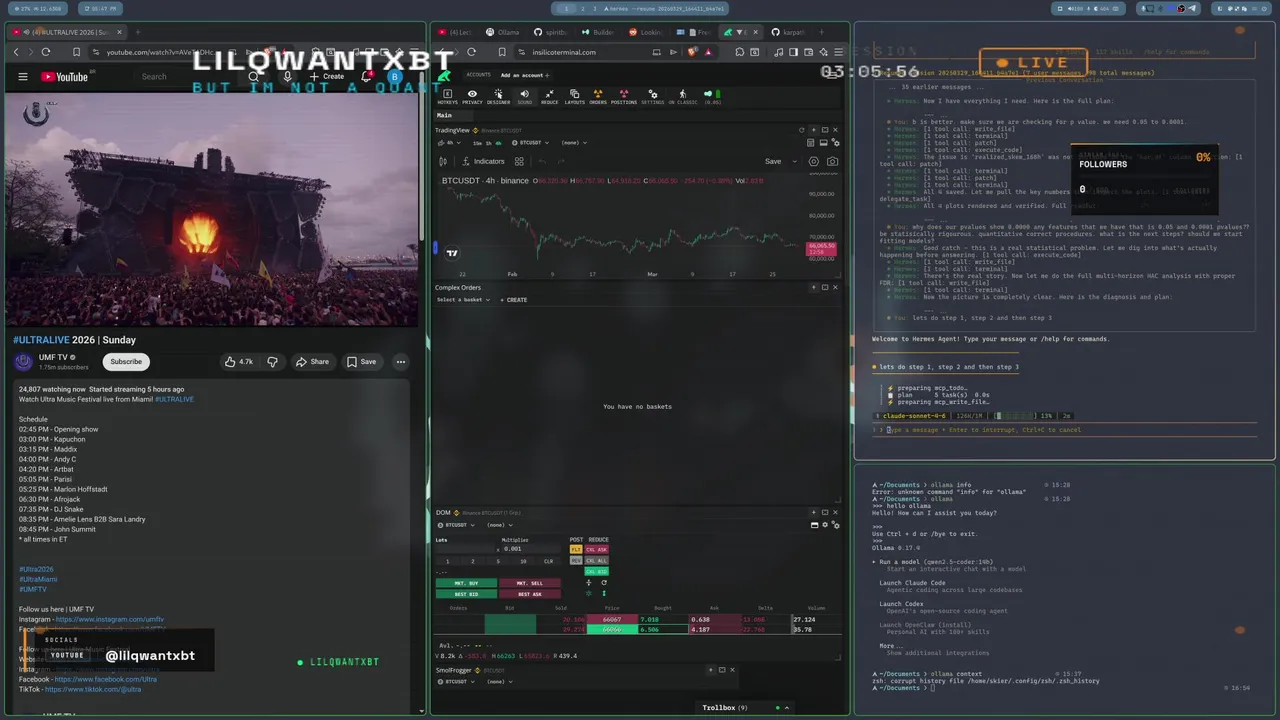Open the Select a basket dropdown
The width and height of the screenshot is (1280, 720).
pos(464,300)
